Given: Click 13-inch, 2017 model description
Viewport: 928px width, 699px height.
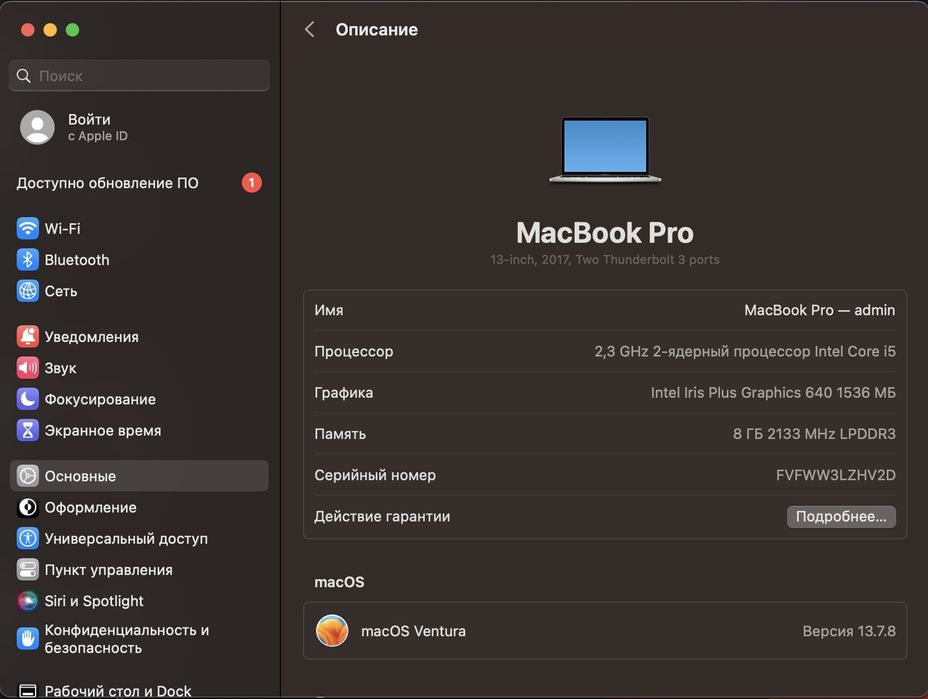Looking at the screenshot, I should click(x=605, y=259).
